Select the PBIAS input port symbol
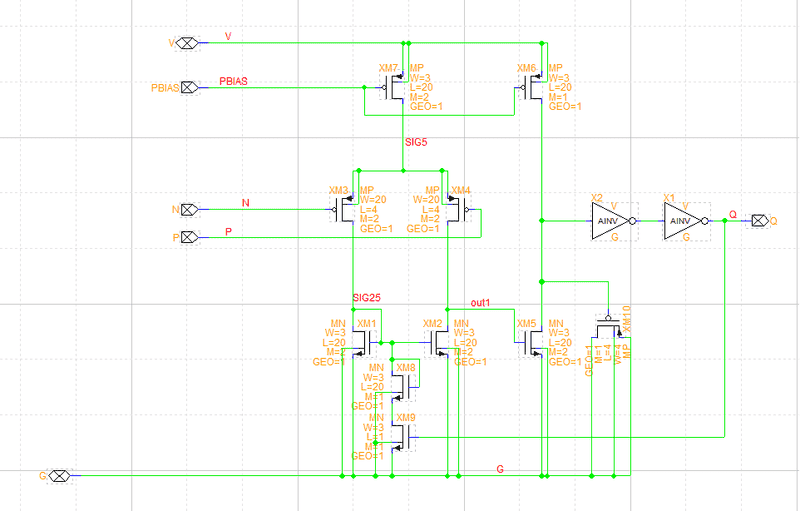 [x=189, y=88]
